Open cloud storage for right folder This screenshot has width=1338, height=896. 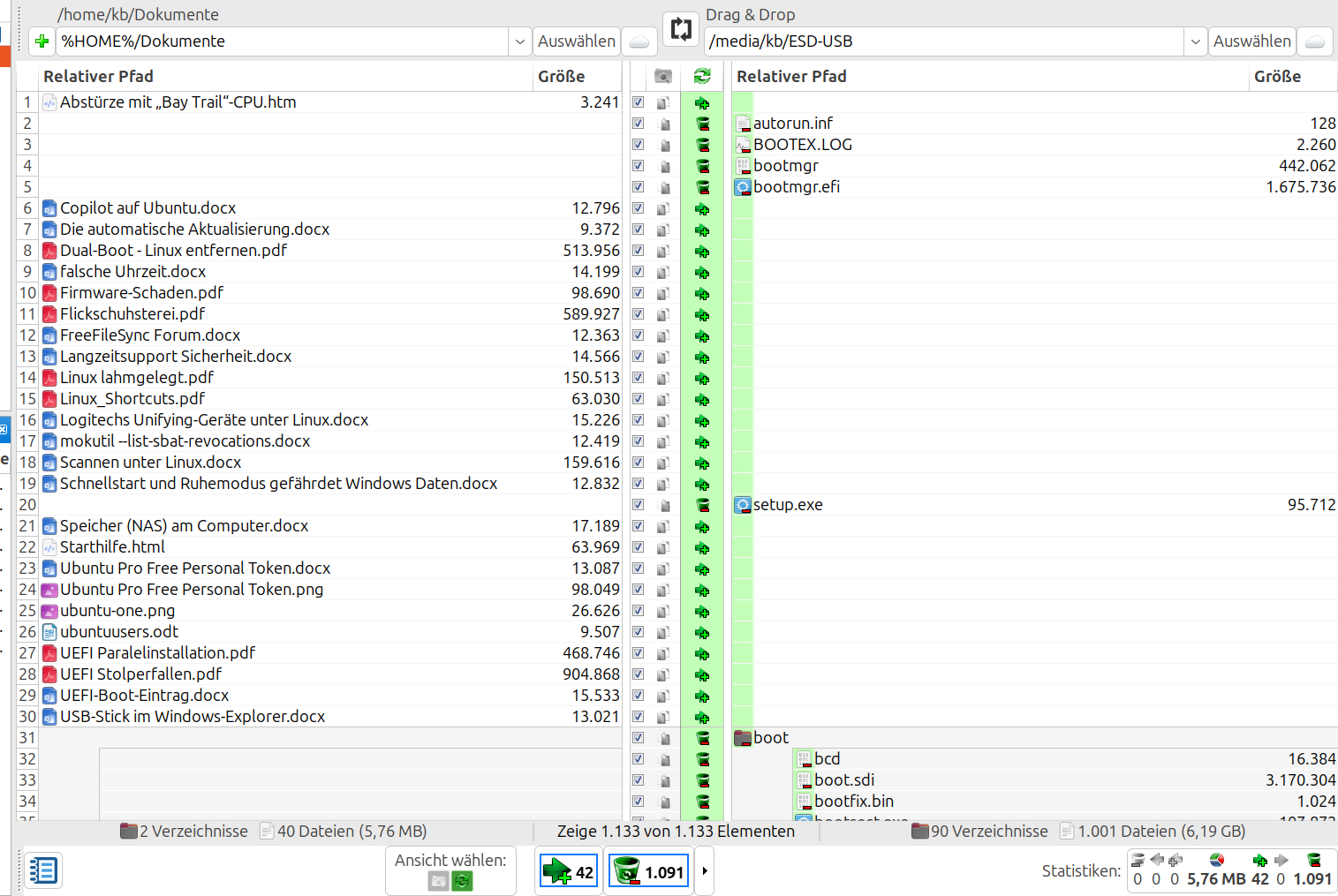coord(1315,41)
